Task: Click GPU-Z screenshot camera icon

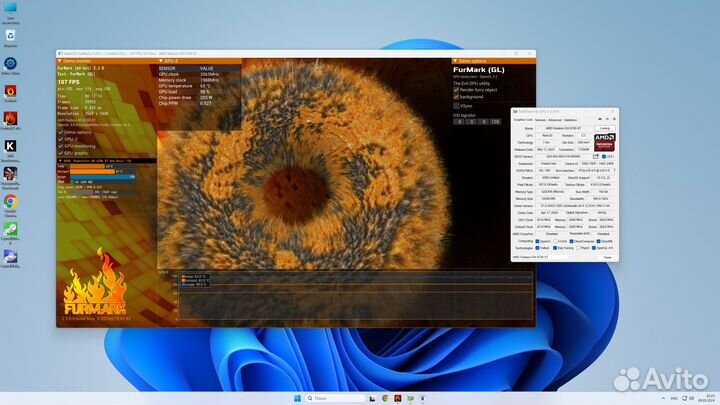Action: tap(600, 119)
